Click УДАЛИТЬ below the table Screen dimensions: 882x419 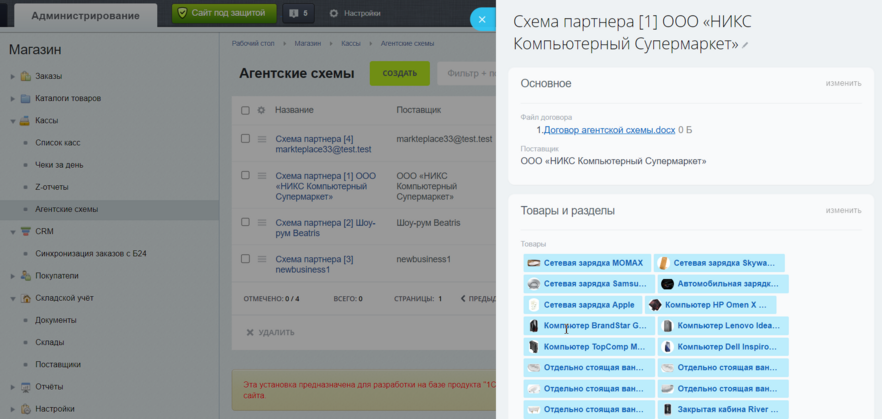(x=276, y=332)
